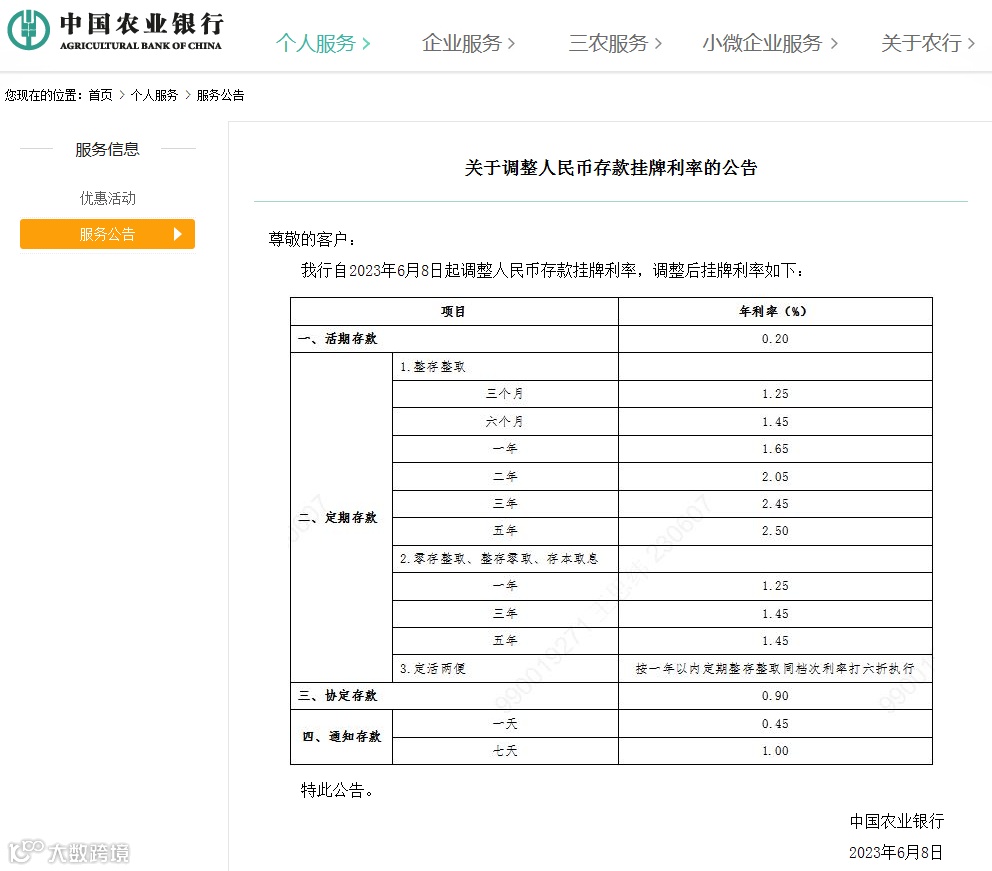Click the 1.00 rate for 七天
The width and height of the screenshot is (992, 871).
tap(775, 751)
